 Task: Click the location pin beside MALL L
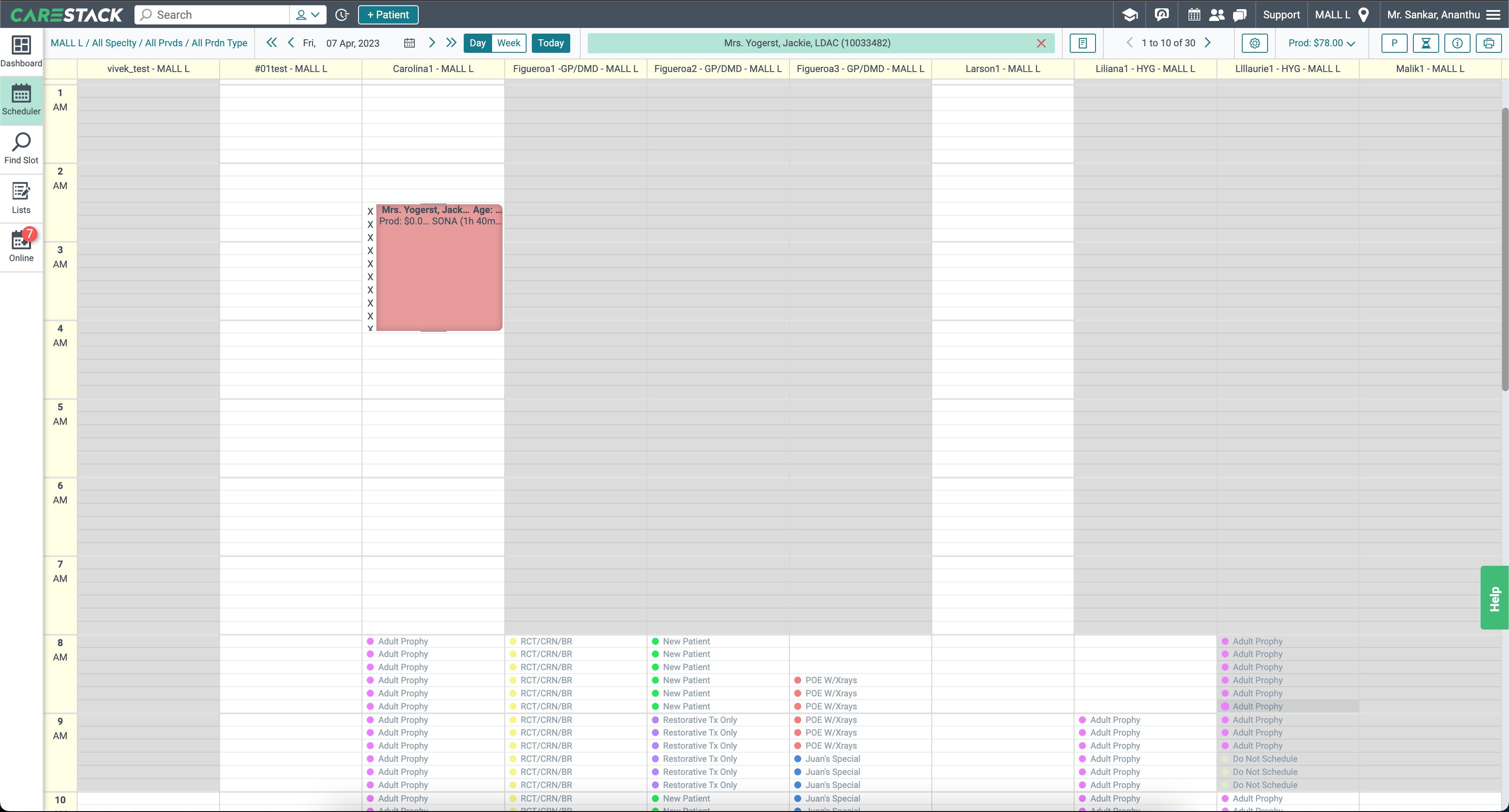(1363, 15)
